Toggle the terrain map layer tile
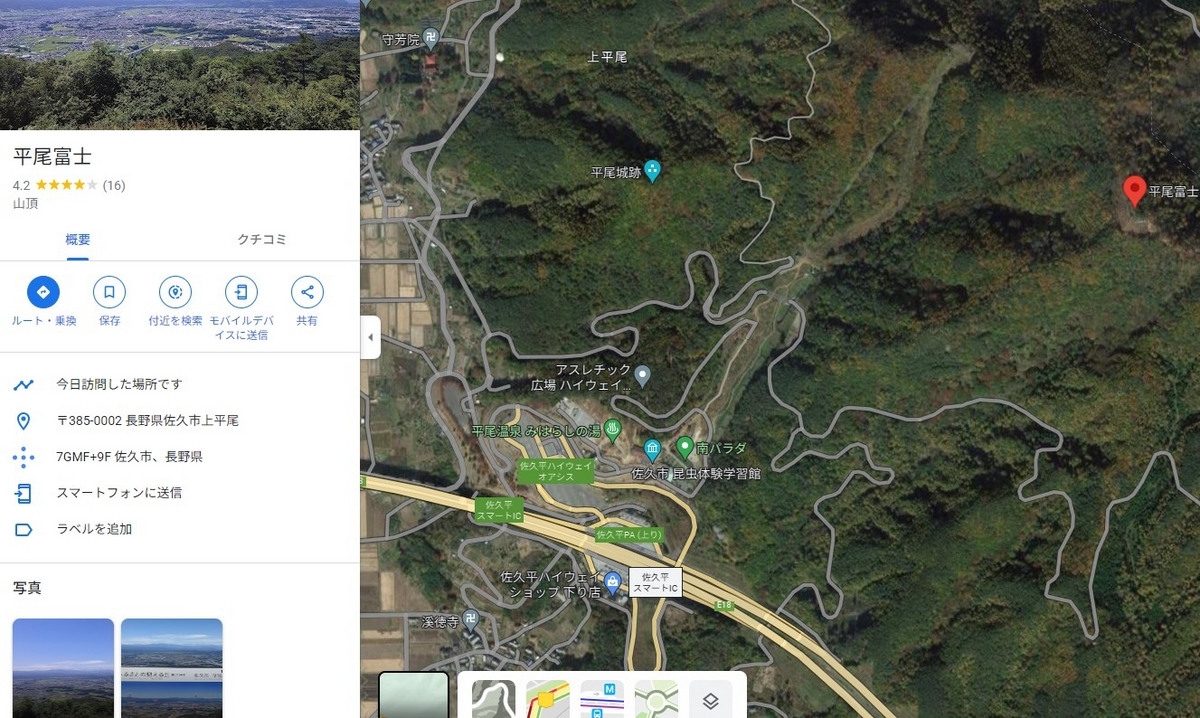Image resolution: width=1200 pixels, height=718 pixels. 493,699
